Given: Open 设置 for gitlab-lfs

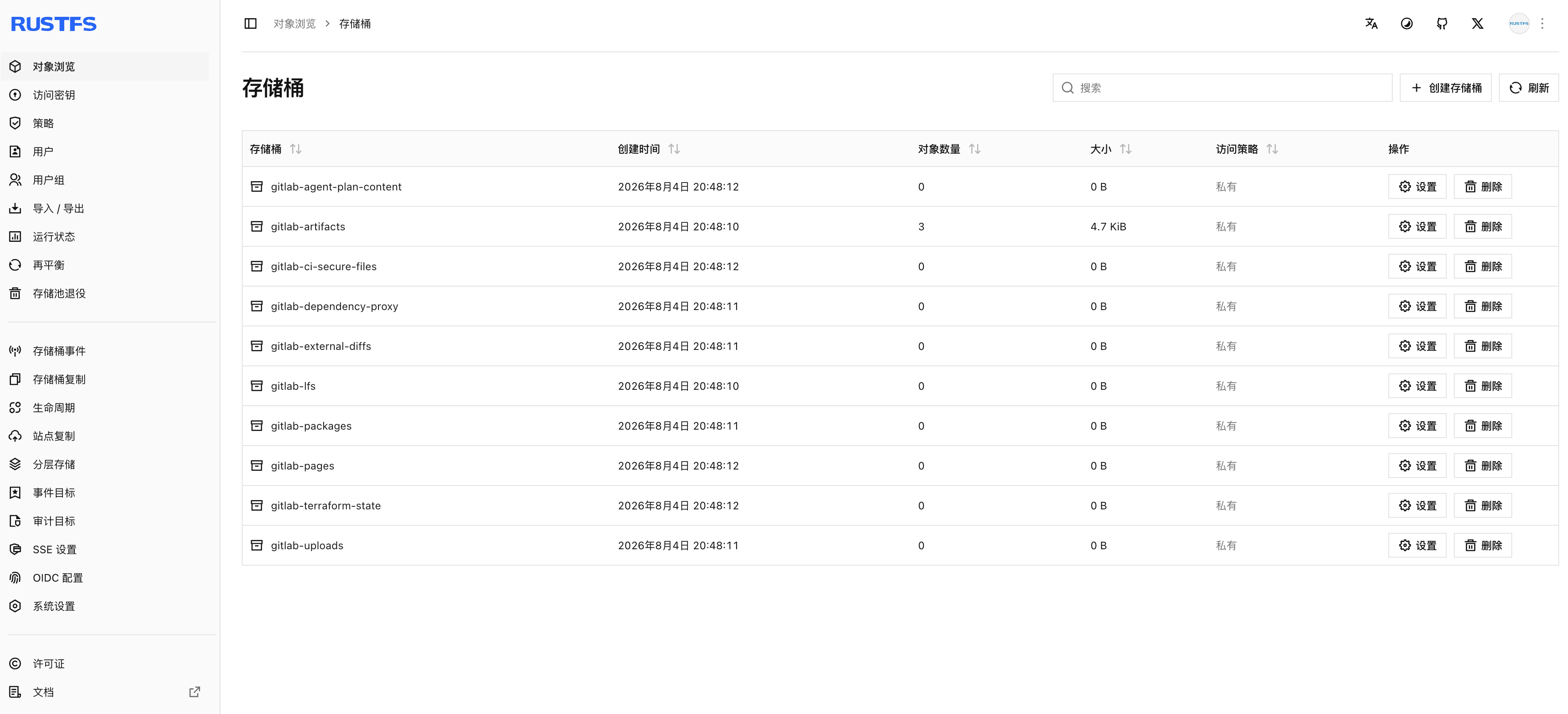Looking at the screenshot, I should [x=1417, y=386].
